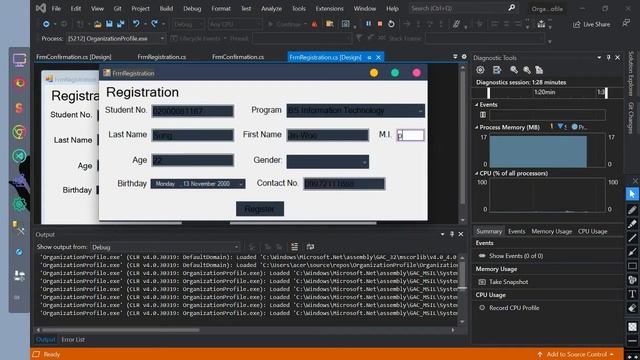Redo the last action

(x=154, y=24)
